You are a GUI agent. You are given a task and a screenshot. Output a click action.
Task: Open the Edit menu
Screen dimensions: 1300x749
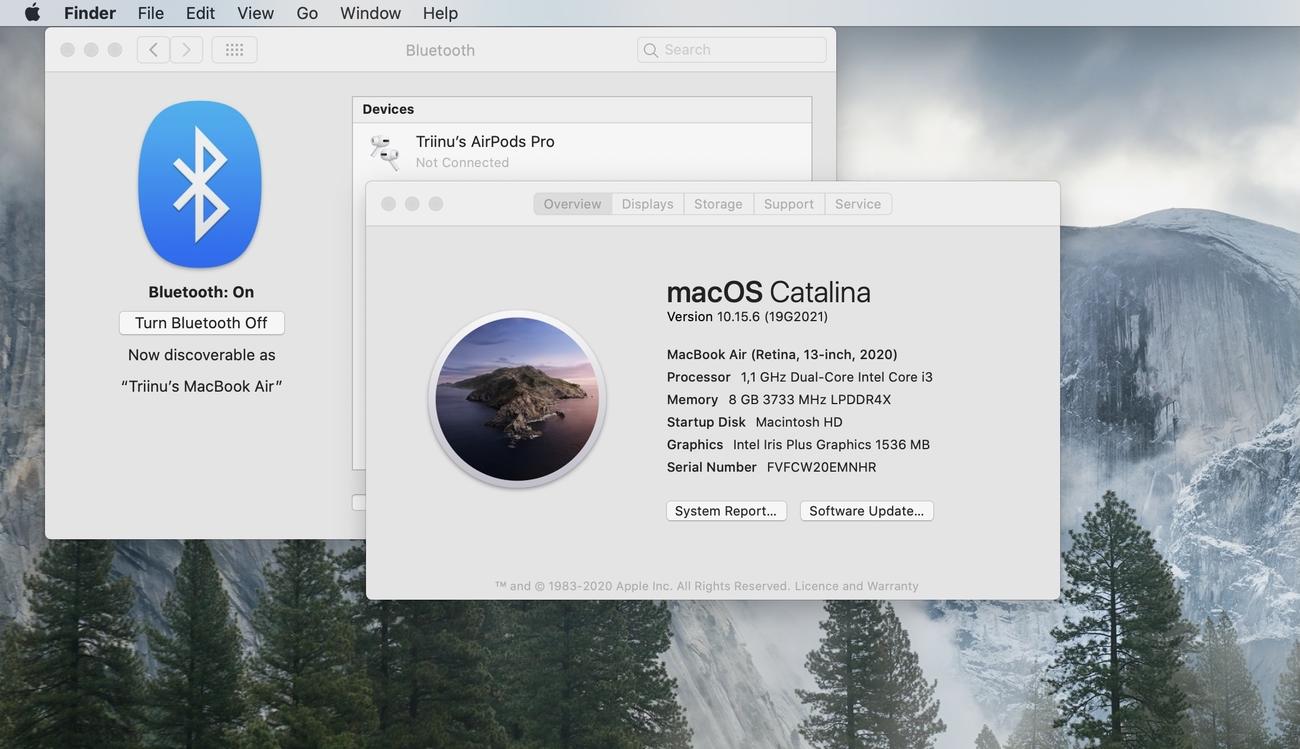[x=200, y=13]
